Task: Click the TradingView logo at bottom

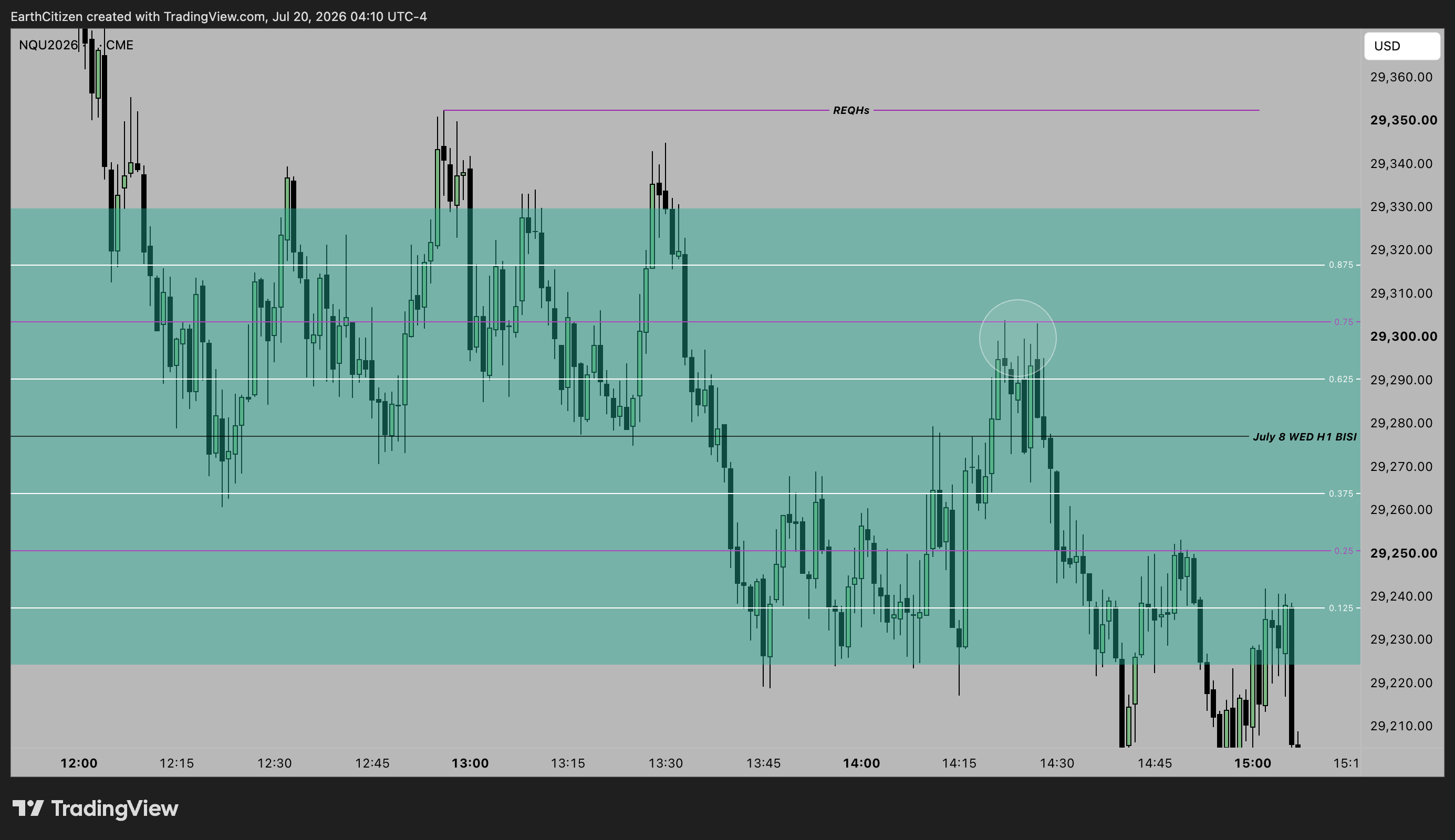Action: click(x=95, y=808)
